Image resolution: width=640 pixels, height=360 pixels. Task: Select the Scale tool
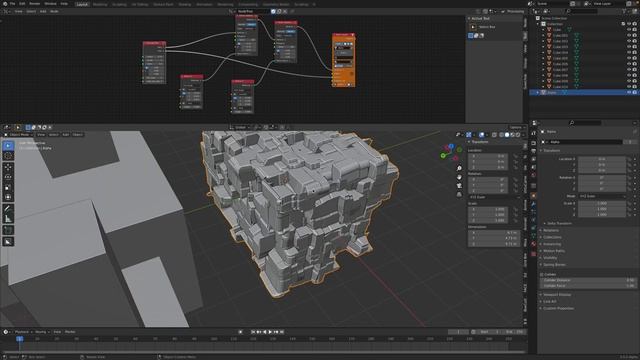tap(8, 187)
